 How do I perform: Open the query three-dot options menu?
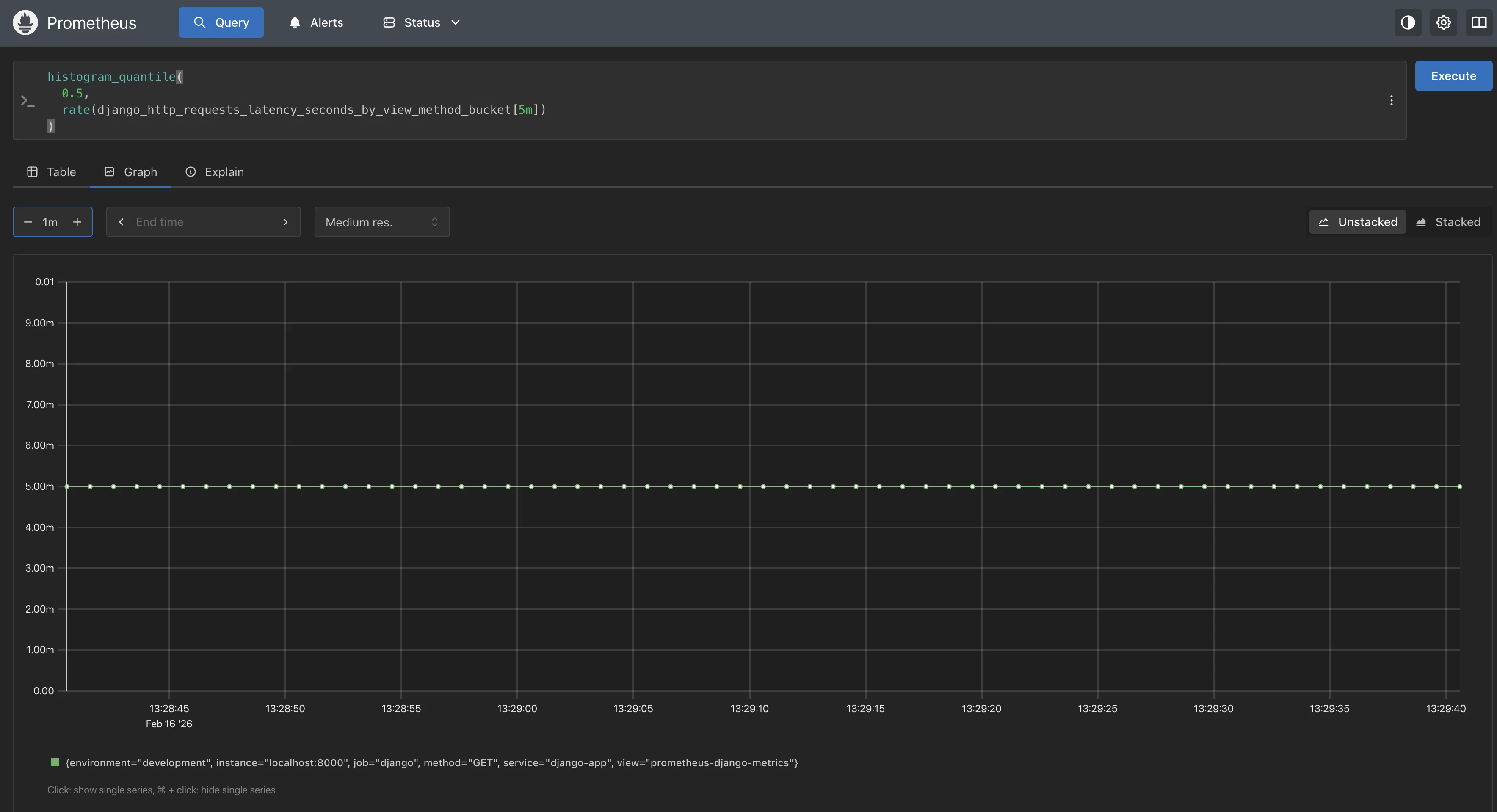1391,101
